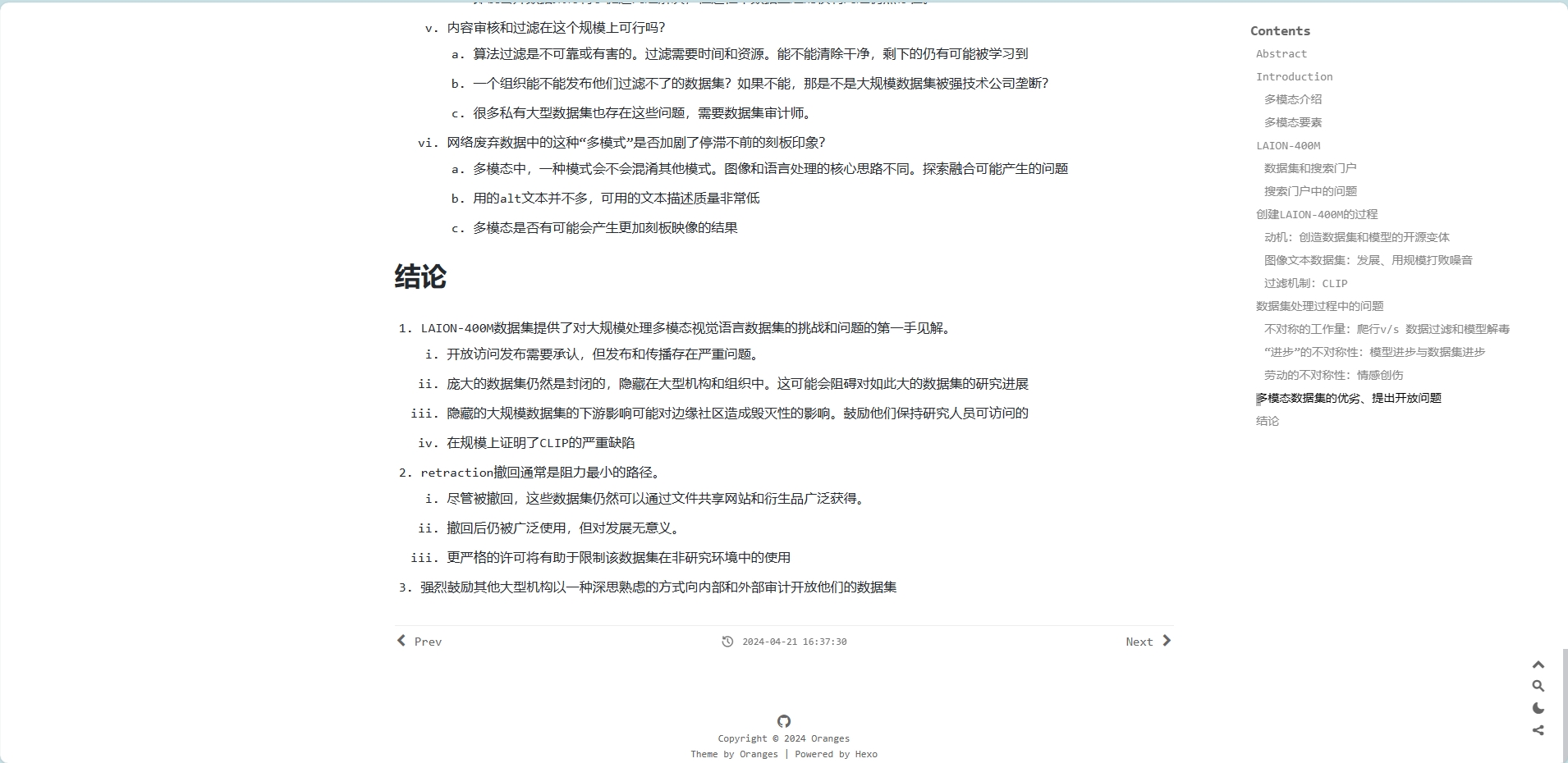Screen dimensions: 1568x763
Task: Open 图像文本数据集：发展、用规模打败噪音 entry
Action: [x=1369, y=260]
